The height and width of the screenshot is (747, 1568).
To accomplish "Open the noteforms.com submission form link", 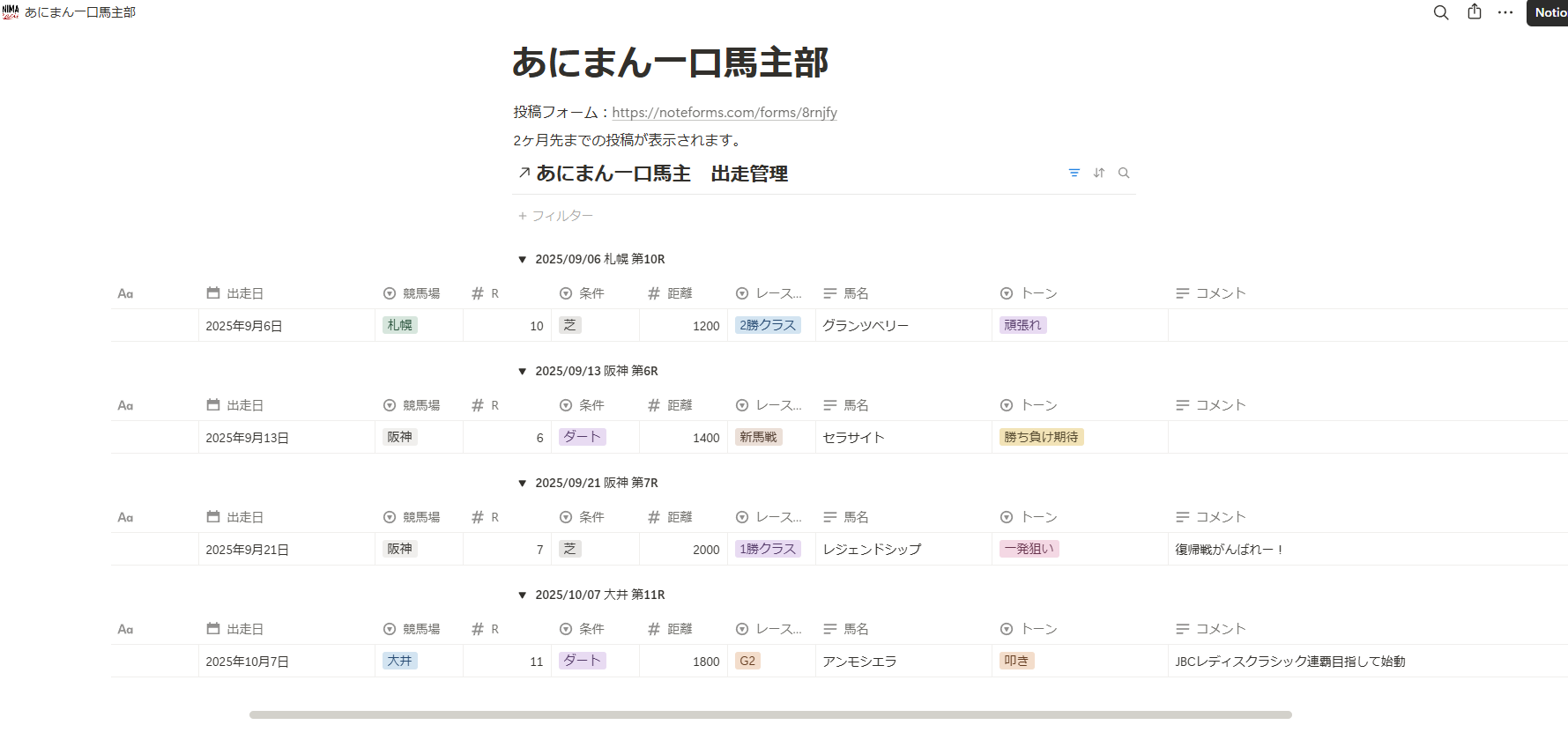I will click(724, 113).
